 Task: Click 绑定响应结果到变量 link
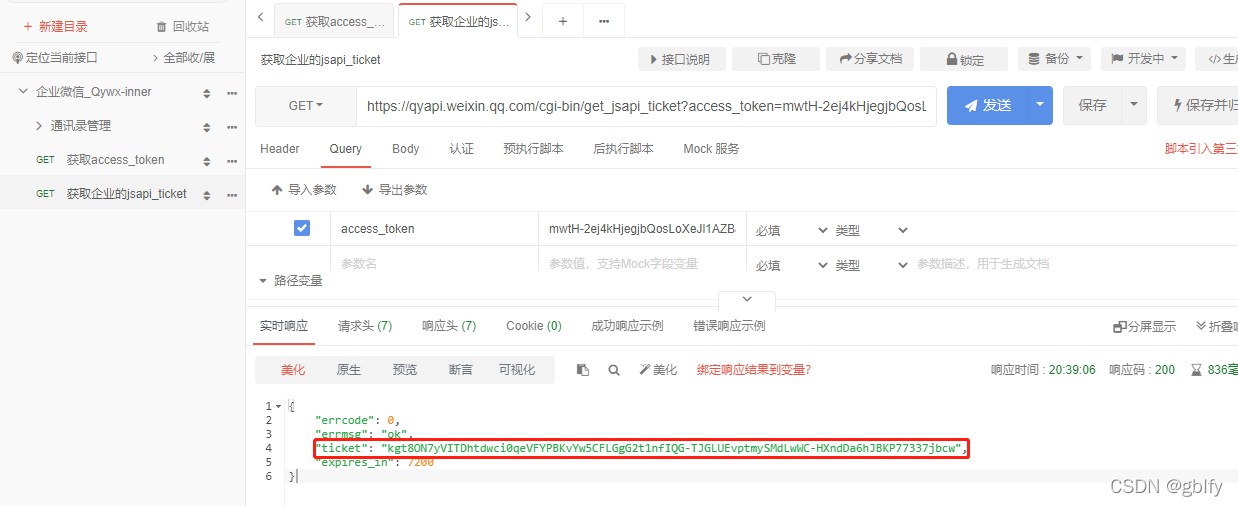754,370
